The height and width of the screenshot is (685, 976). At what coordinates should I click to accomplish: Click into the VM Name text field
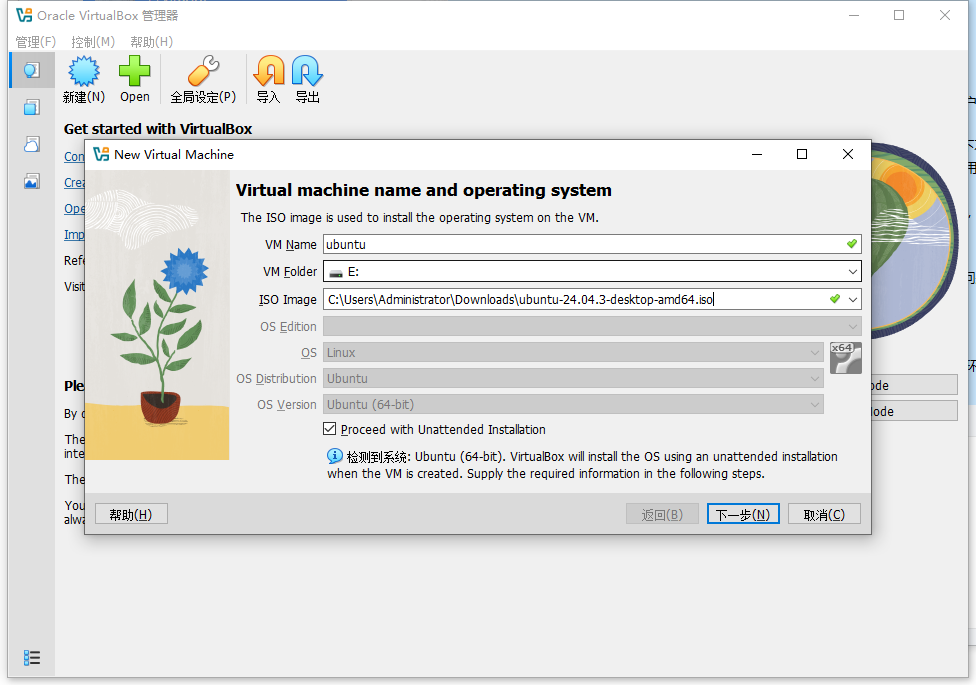[580, 244]
